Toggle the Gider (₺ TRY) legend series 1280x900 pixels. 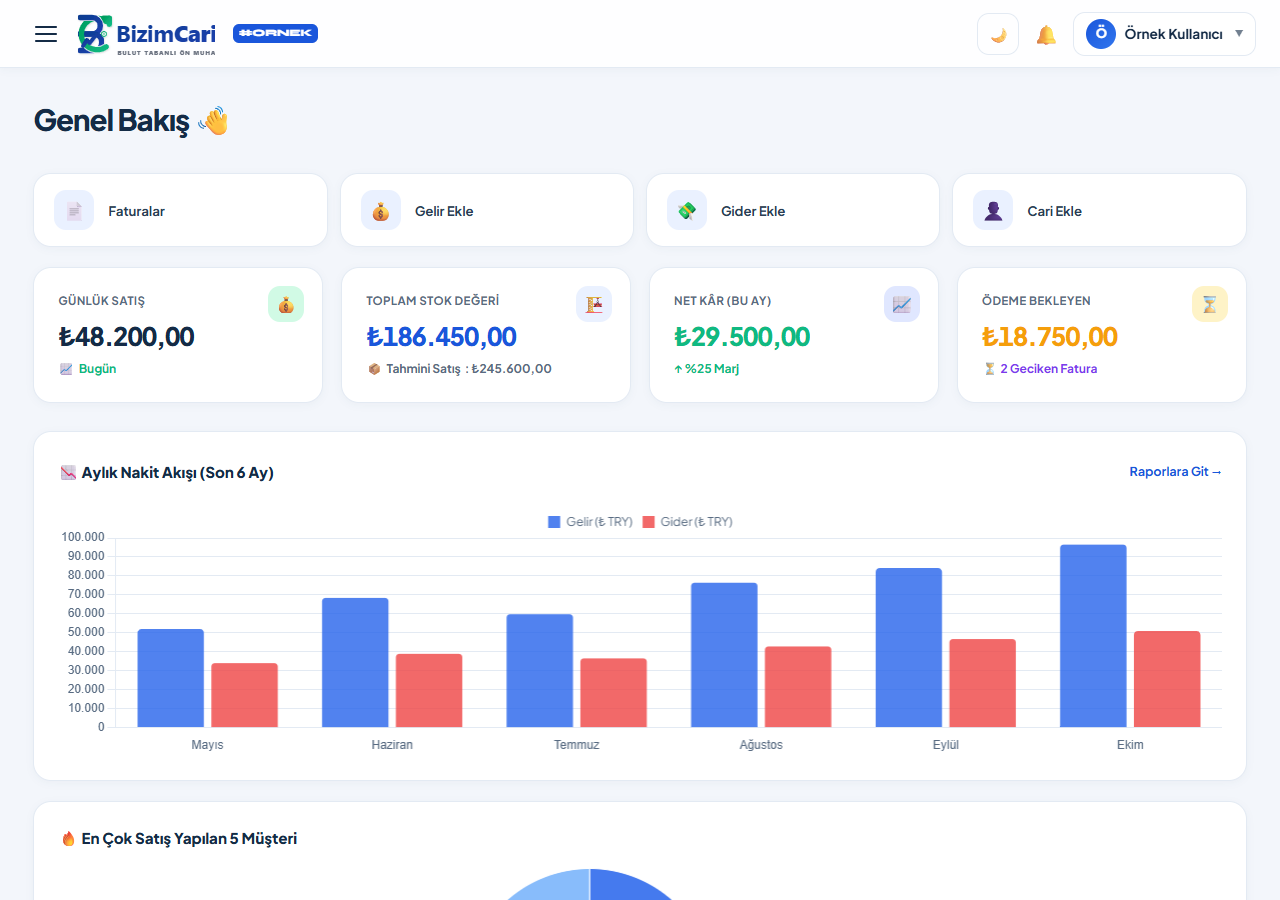click(687, 522)
